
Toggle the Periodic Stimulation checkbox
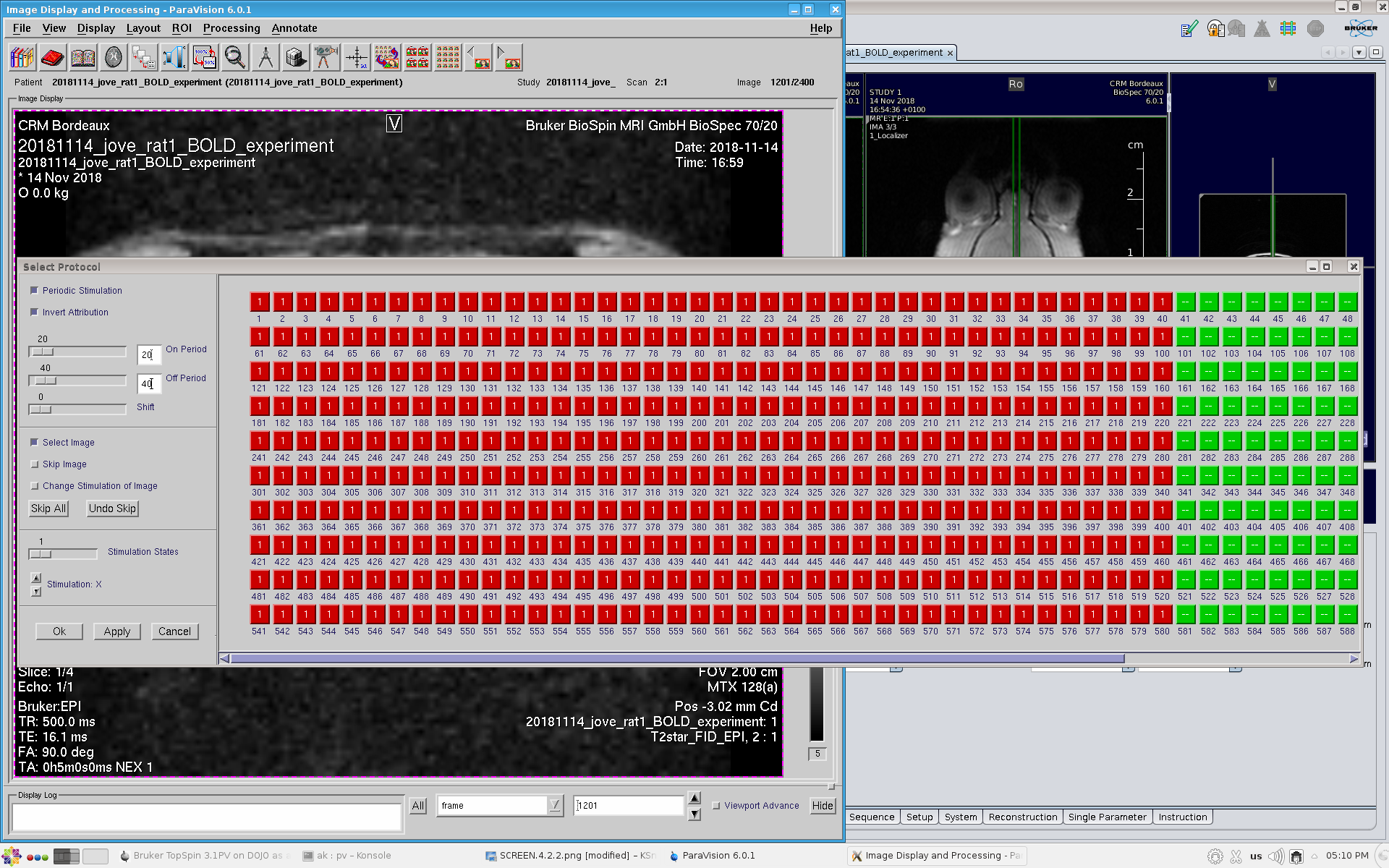(x=34, y=291)
